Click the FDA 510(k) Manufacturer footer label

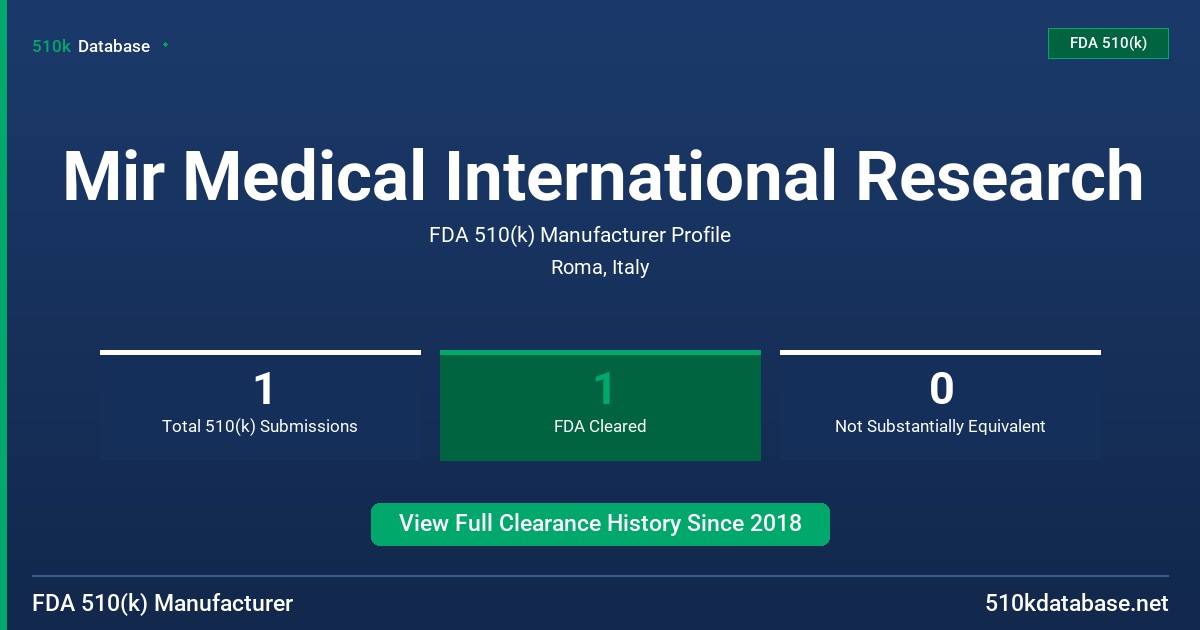(163, 603)
